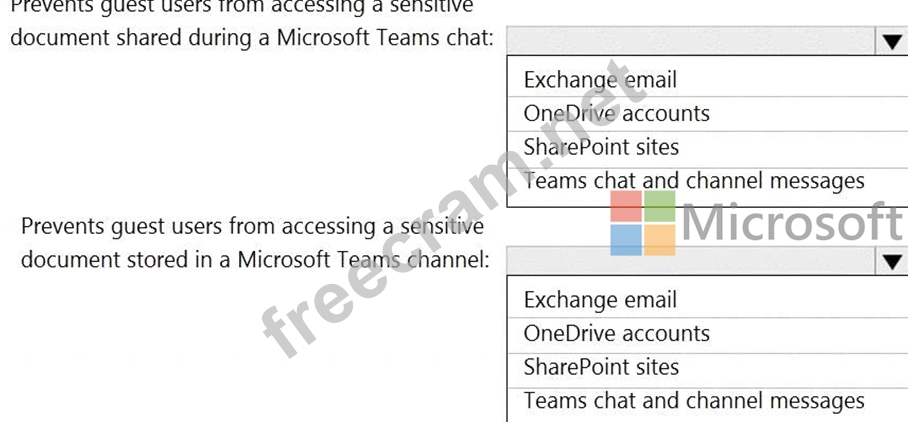Click the yellow square of Microsoft logo
Image resolution: width=908 pixels, height=422 pixels.
[x=660, y=240]
